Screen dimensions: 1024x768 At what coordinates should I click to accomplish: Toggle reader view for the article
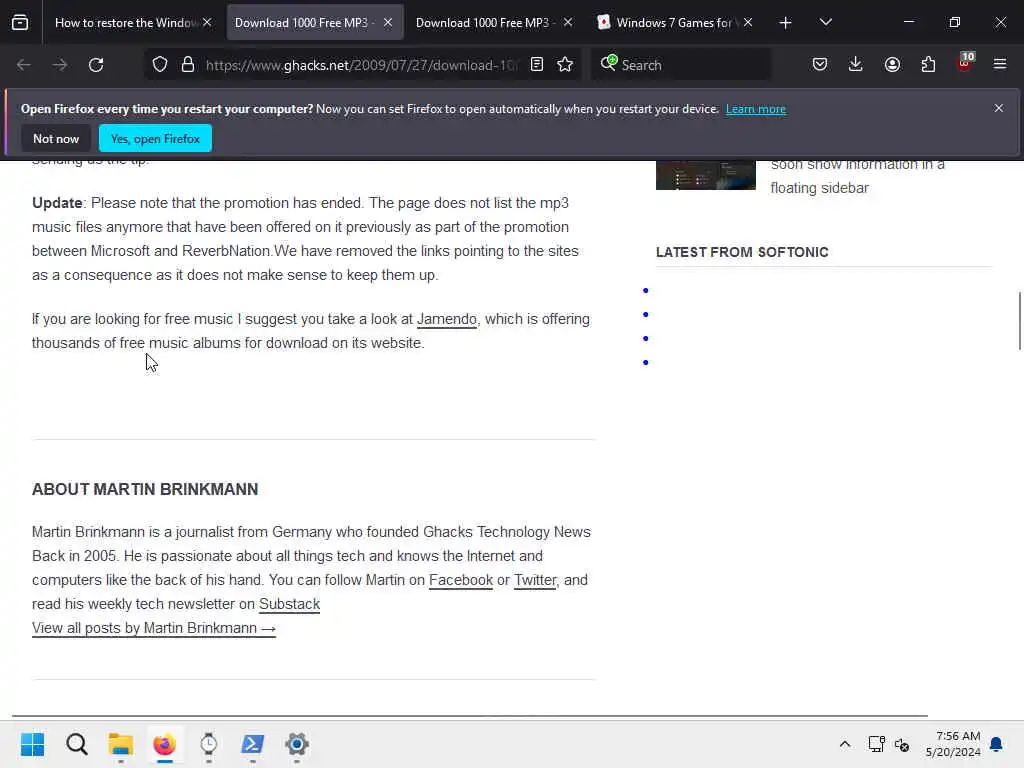[x=537, y=65]
